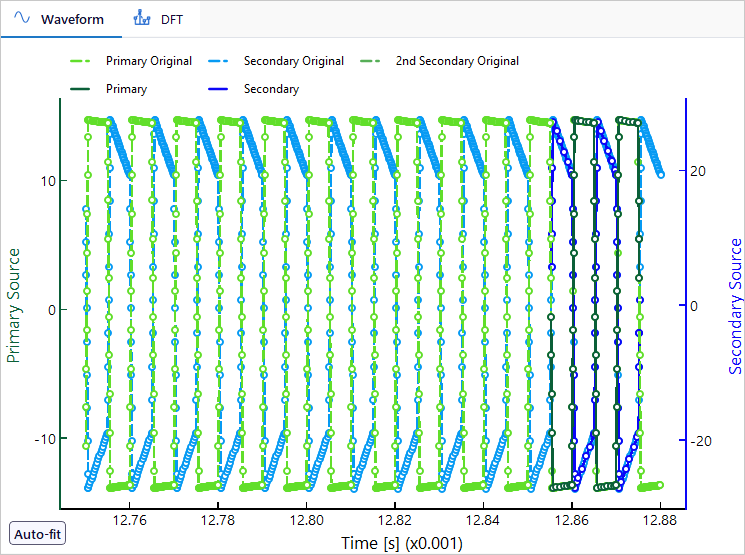Click the 20 tick on secondary axis

coord(697,171)
